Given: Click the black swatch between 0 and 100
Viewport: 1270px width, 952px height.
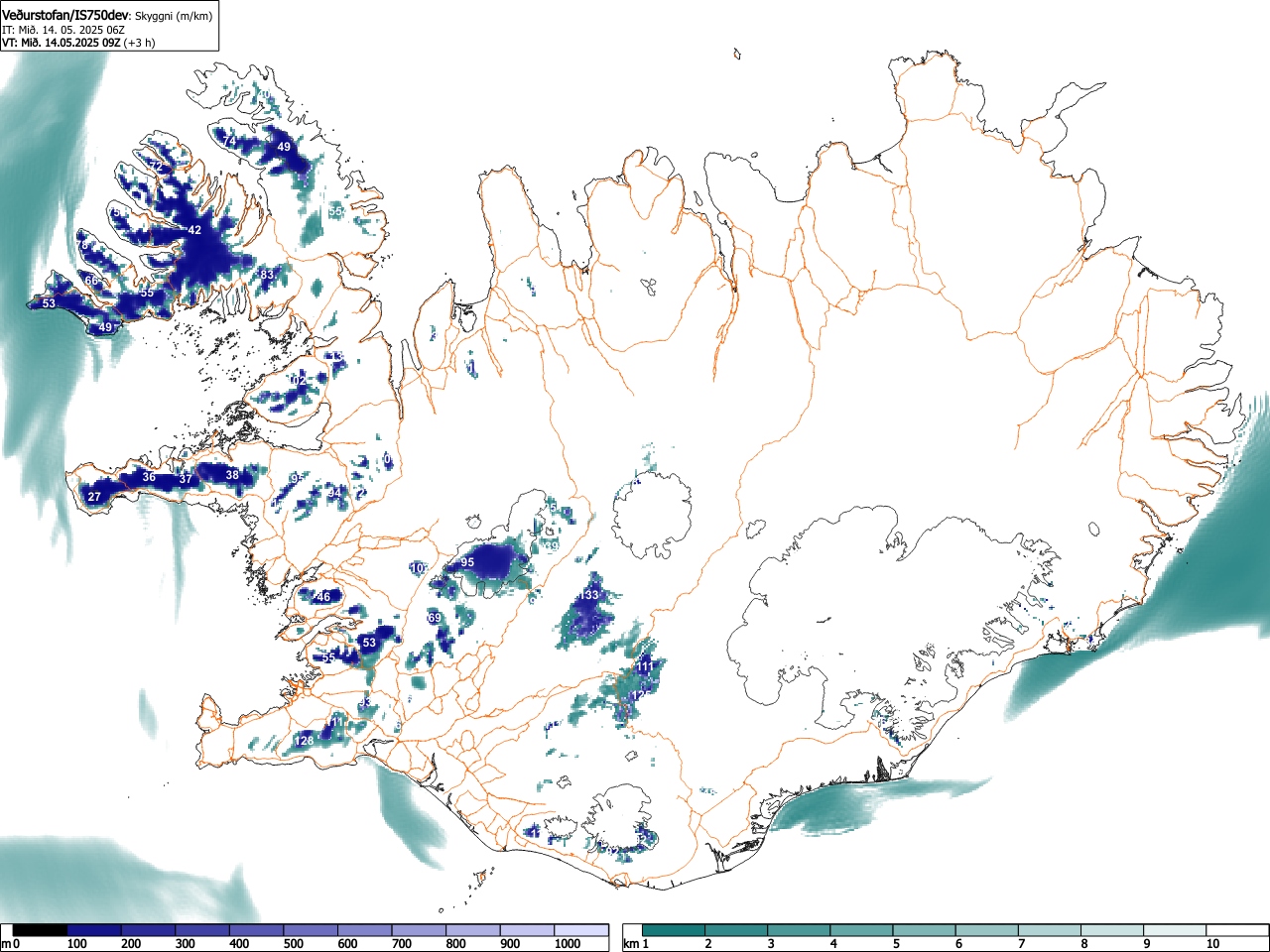Looking at the screenshot, I should click(40, 930).
